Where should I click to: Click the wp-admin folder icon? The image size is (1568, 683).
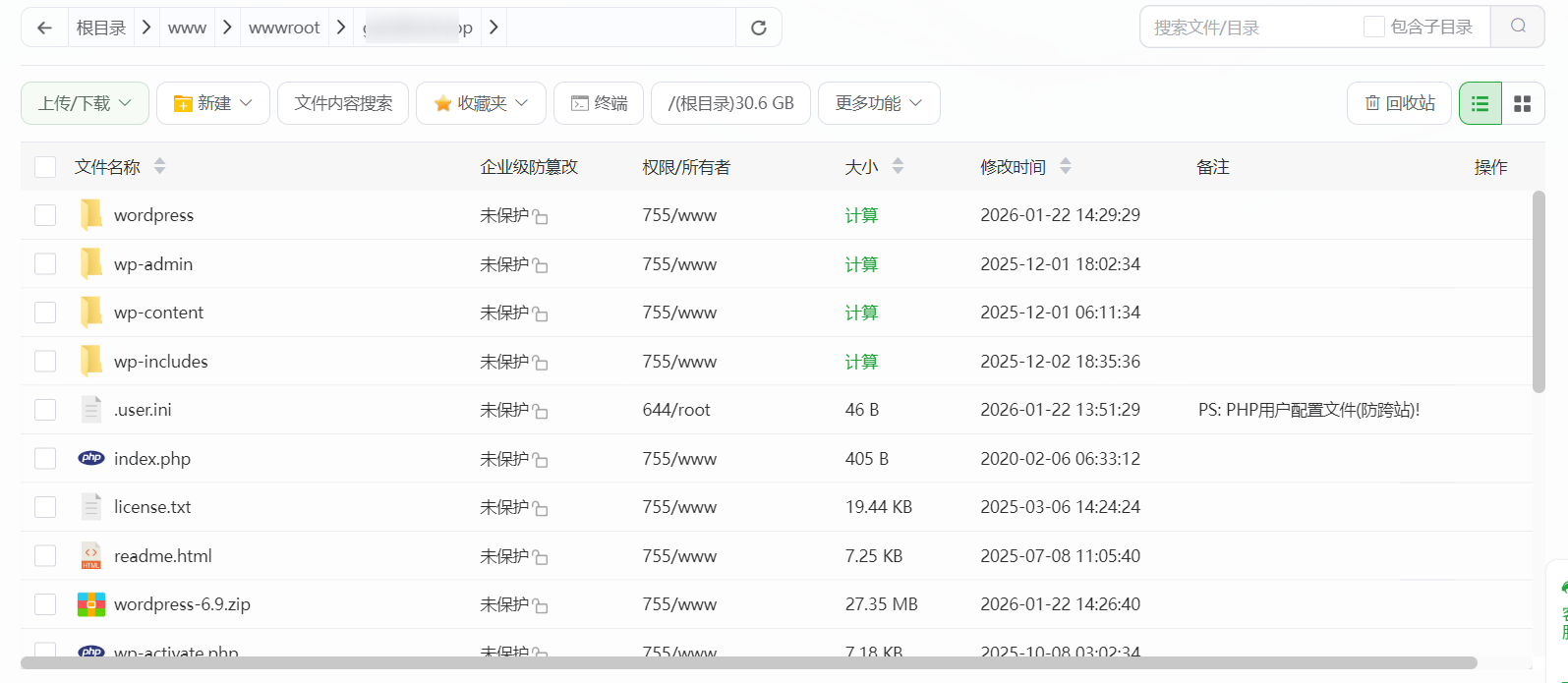(91, 263)
